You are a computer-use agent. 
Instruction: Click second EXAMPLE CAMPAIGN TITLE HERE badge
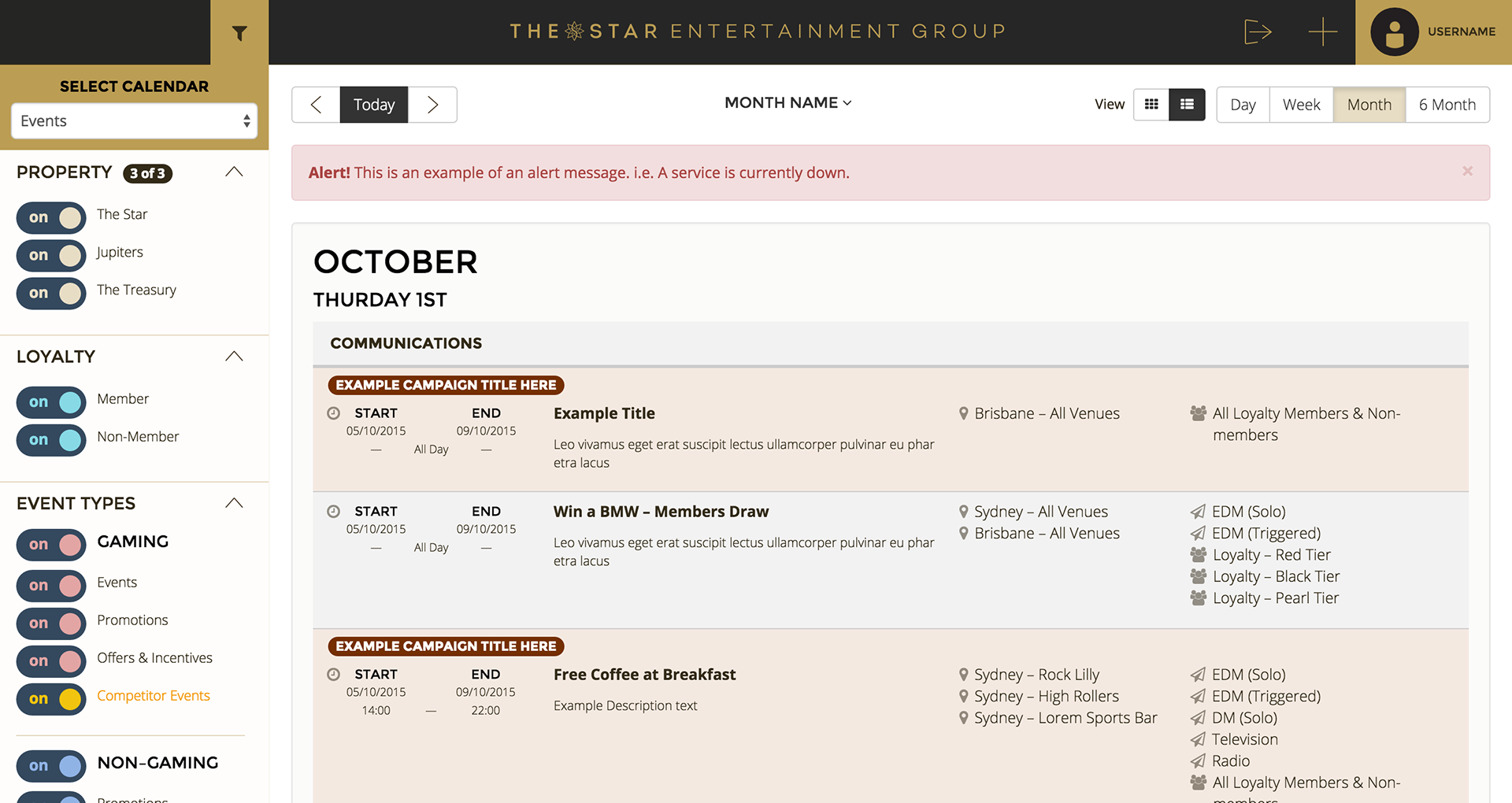[x=446, y=646]
